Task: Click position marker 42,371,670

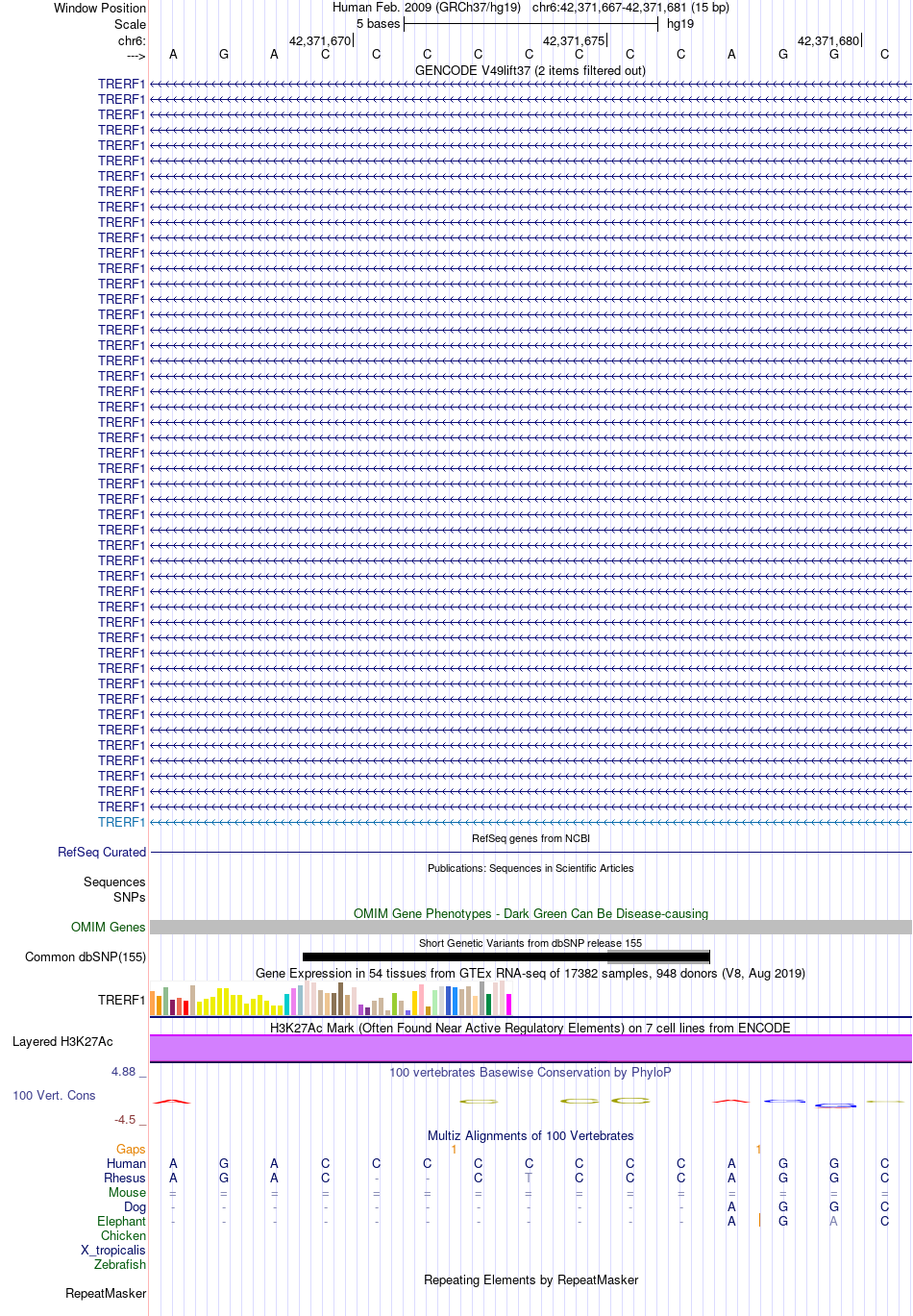Action: [x=320, y=40]
